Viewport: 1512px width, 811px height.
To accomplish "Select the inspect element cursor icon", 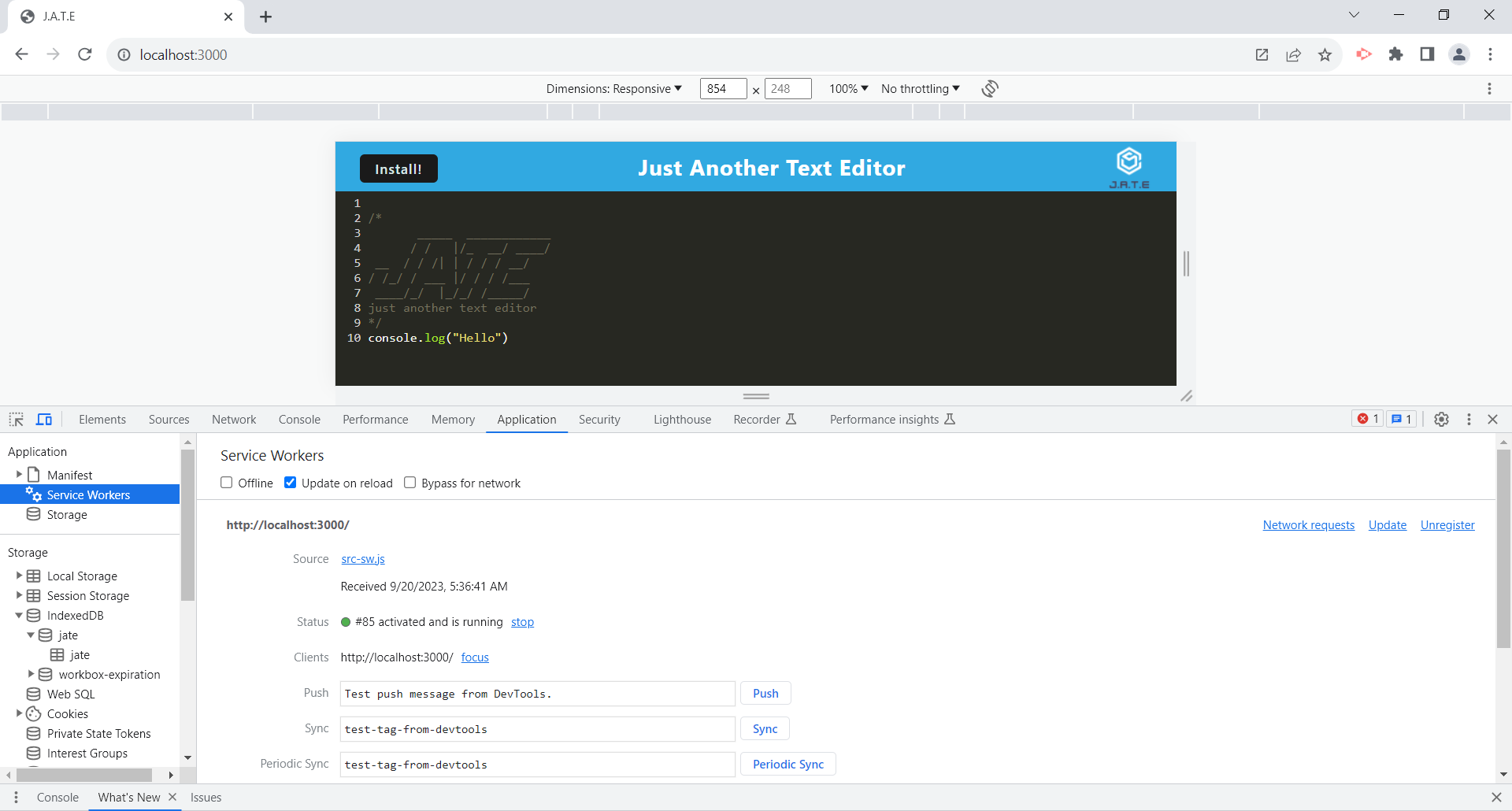I will pos(16,419).
